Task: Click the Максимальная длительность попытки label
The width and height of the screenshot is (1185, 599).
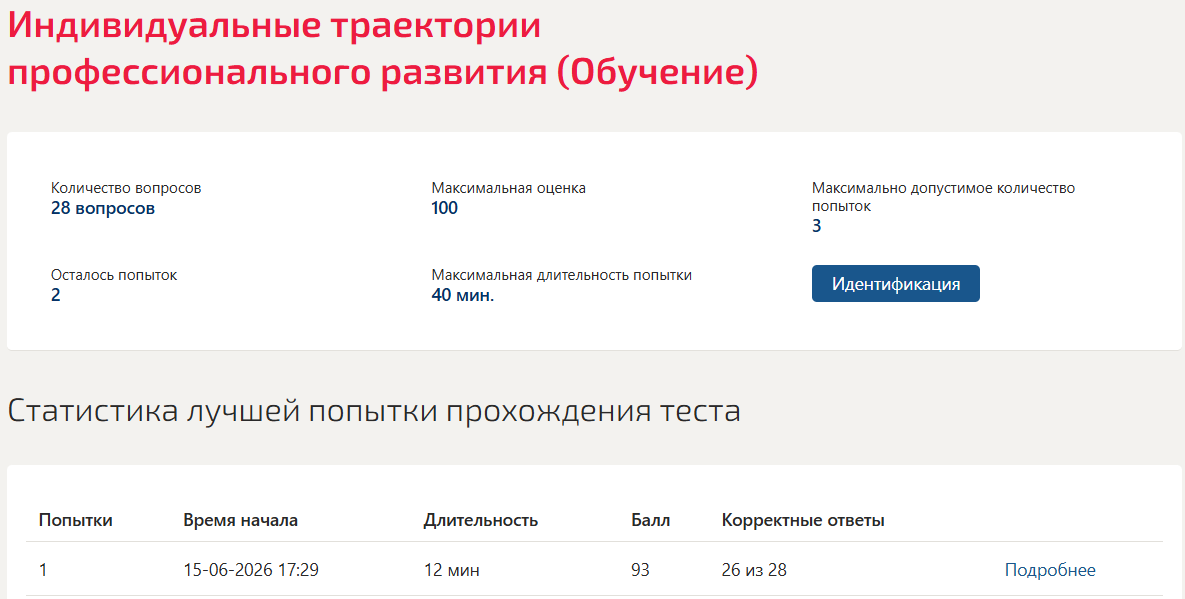Action: [562, 275]
